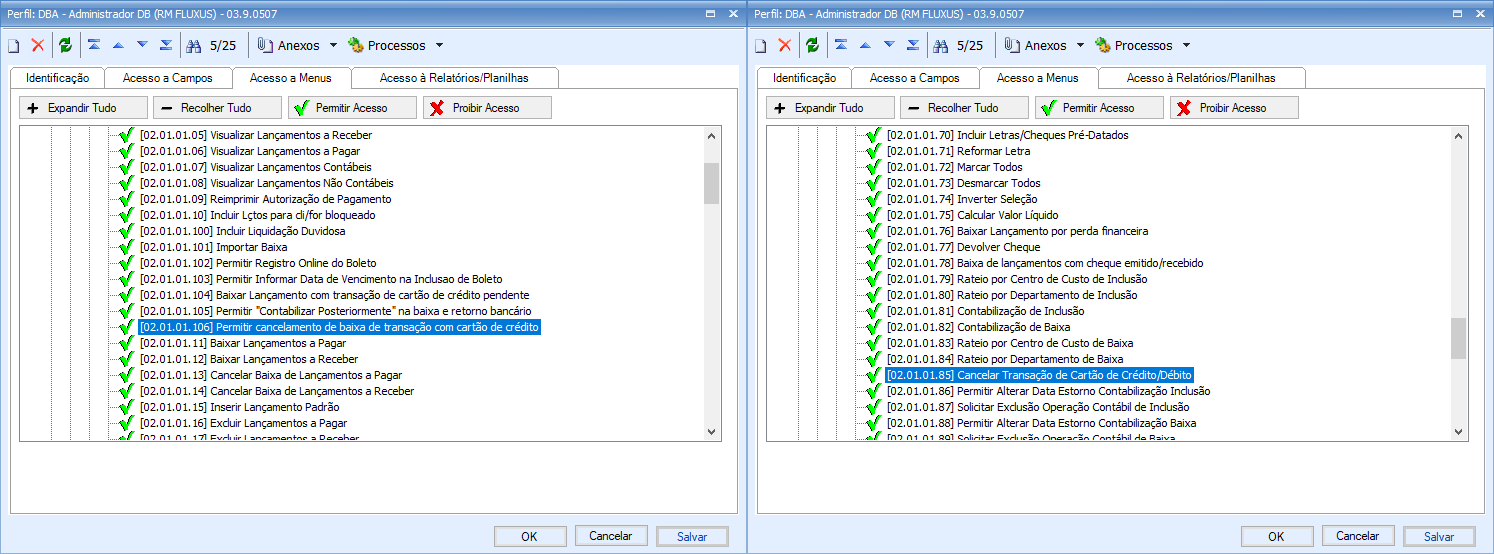Open Acesso à Relatórios/Planilhas tab in left window

pyautogui.click(x=454, y=78)
